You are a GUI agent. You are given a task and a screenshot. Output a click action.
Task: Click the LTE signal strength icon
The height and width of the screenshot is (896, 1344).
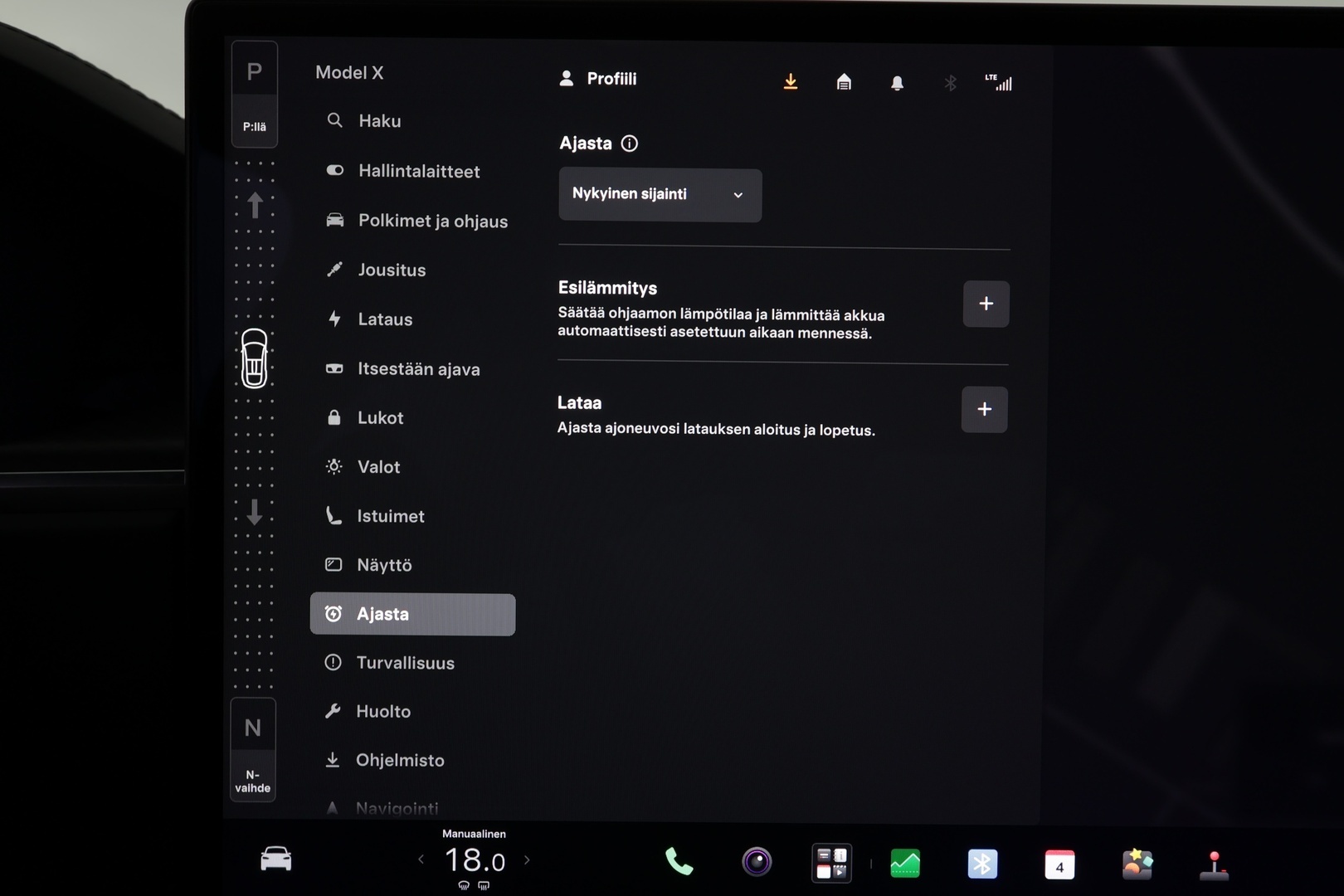[999, 82]
